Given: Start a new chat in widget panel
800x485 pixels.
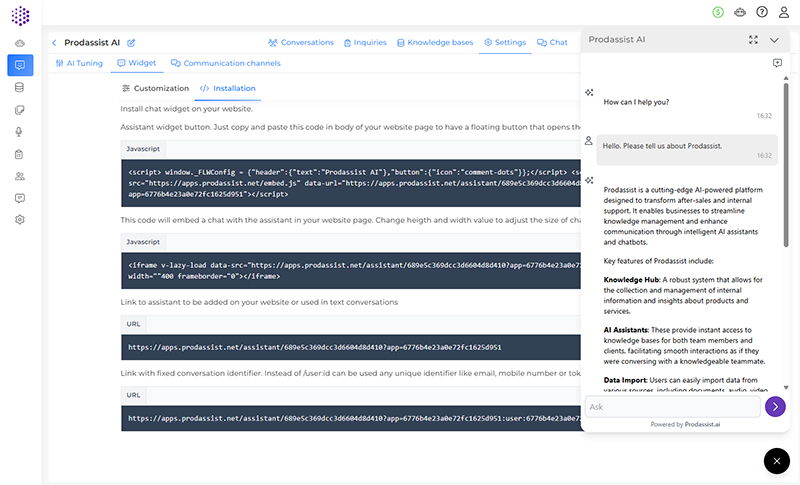Looking at the screenshot, I should (777, 63).
